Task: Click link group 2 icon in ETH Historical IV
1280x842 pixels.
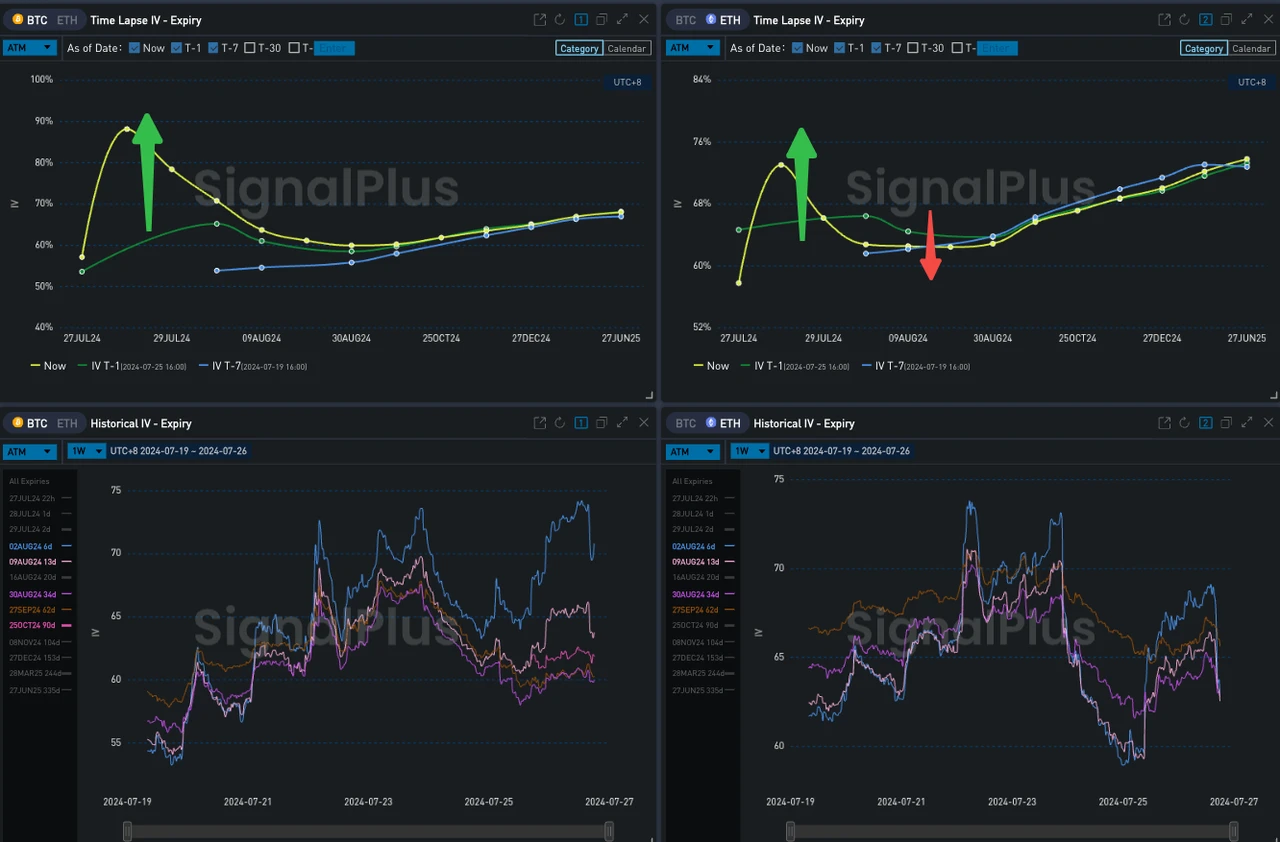Action: click(x=1205, y=423)
